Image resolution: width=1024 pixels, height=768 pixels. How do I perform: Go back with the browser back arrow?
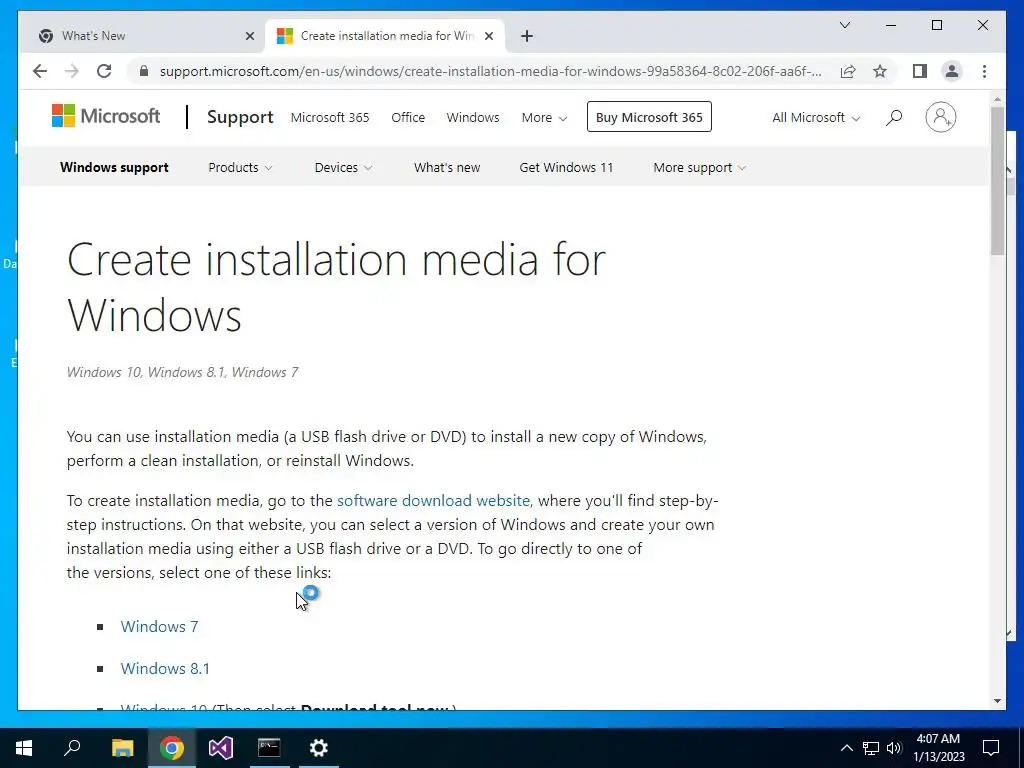point(40,71)
